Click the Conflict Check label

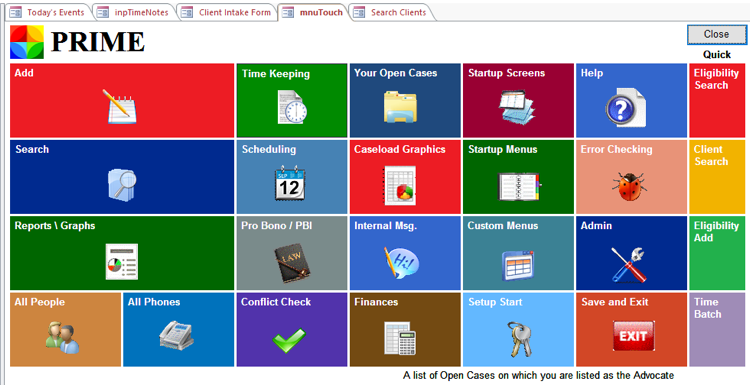pos(276,302)
